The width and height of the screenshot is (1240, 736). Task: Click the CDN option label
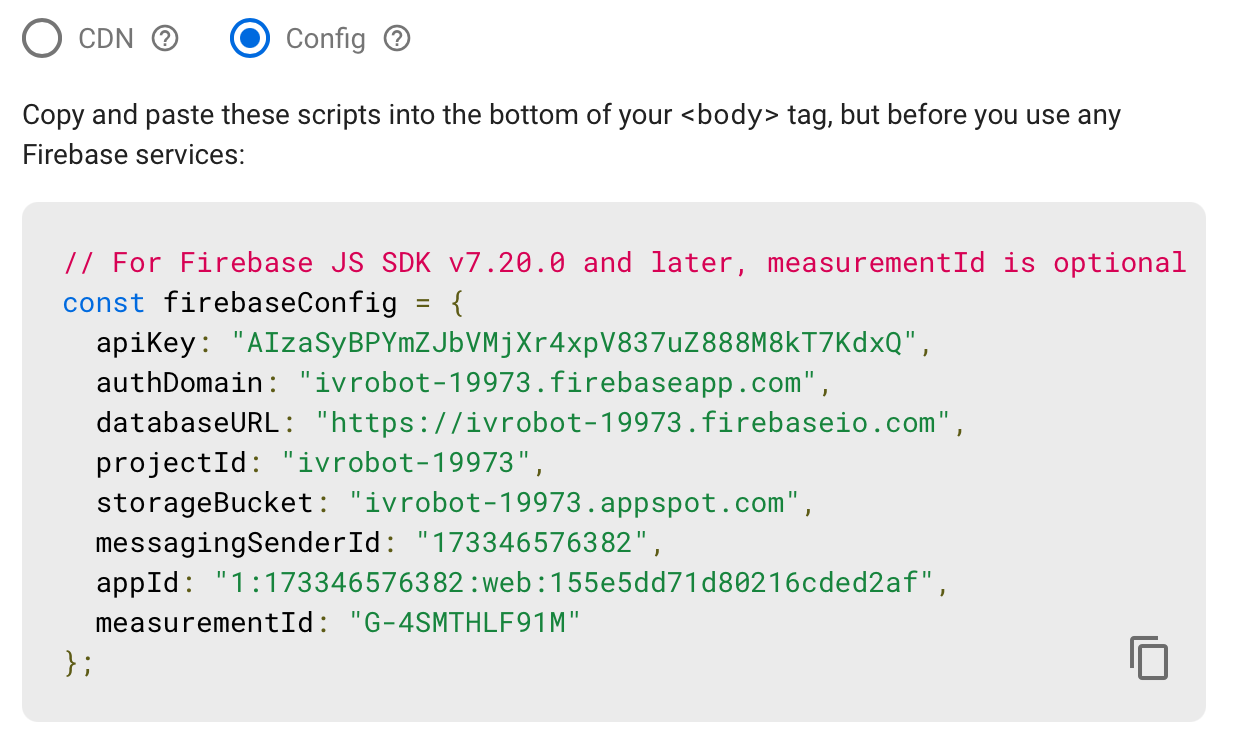pyautogui.click(x=106, y=39)
